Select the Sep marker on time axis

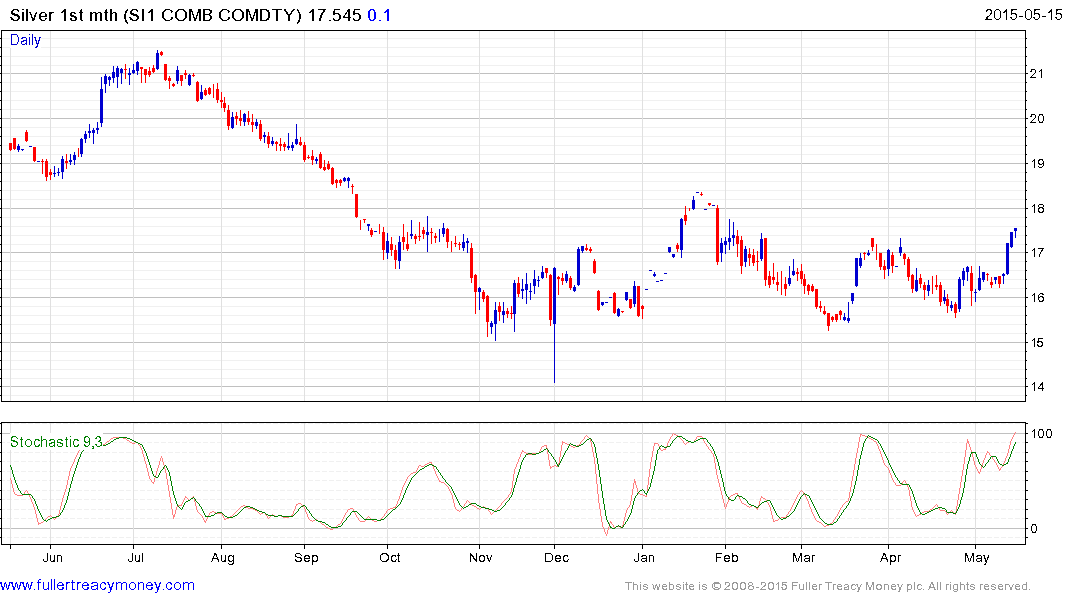306,557
